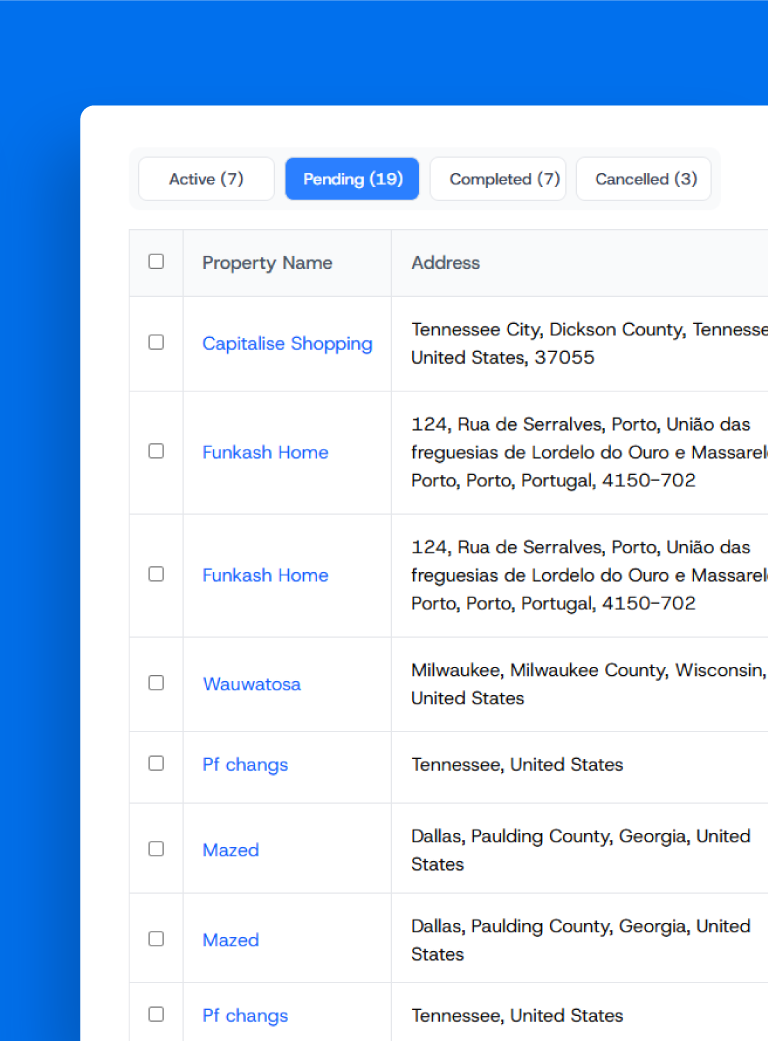The width and height of the screenshot is (768, 1041).
Task: Click the first Funkash Home link
Action: 265,452
